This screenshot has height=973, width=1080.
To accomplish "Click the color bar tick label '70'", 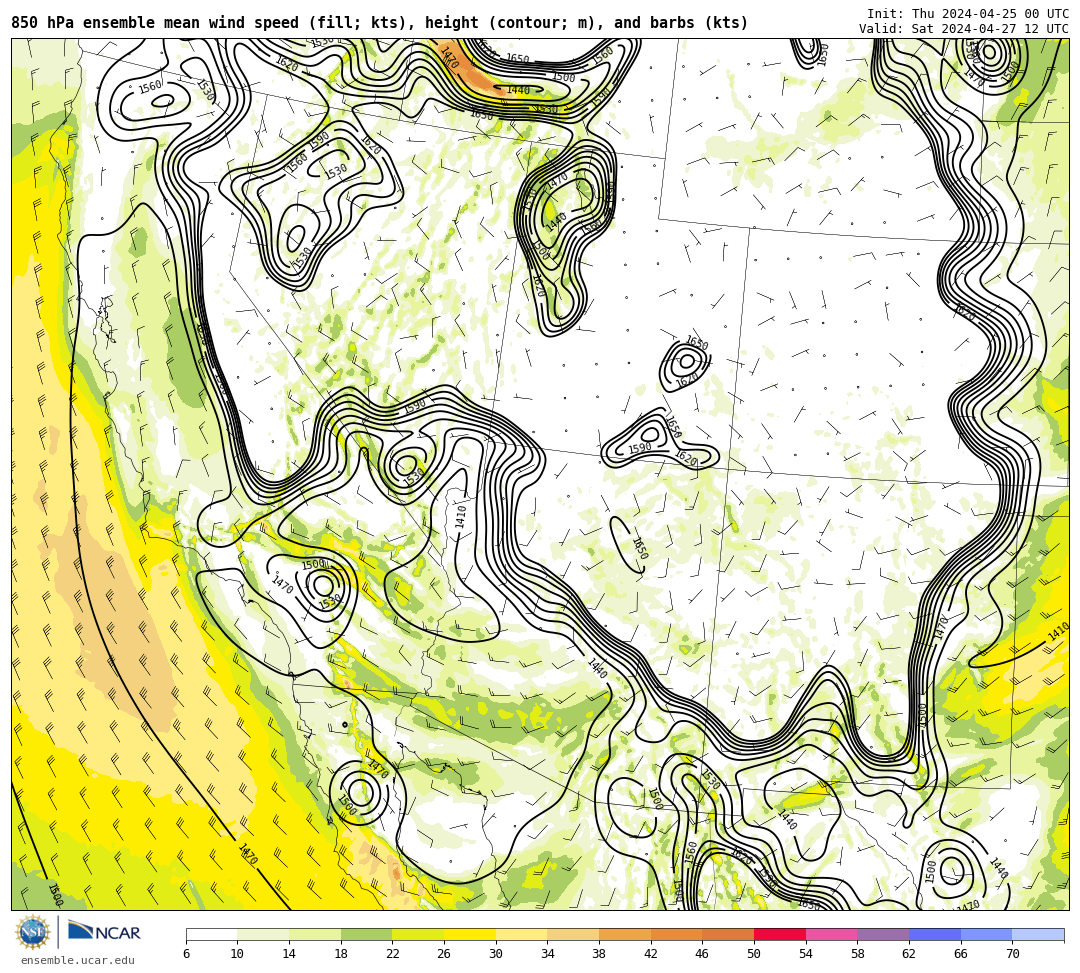I will [x=1012, y=954].
